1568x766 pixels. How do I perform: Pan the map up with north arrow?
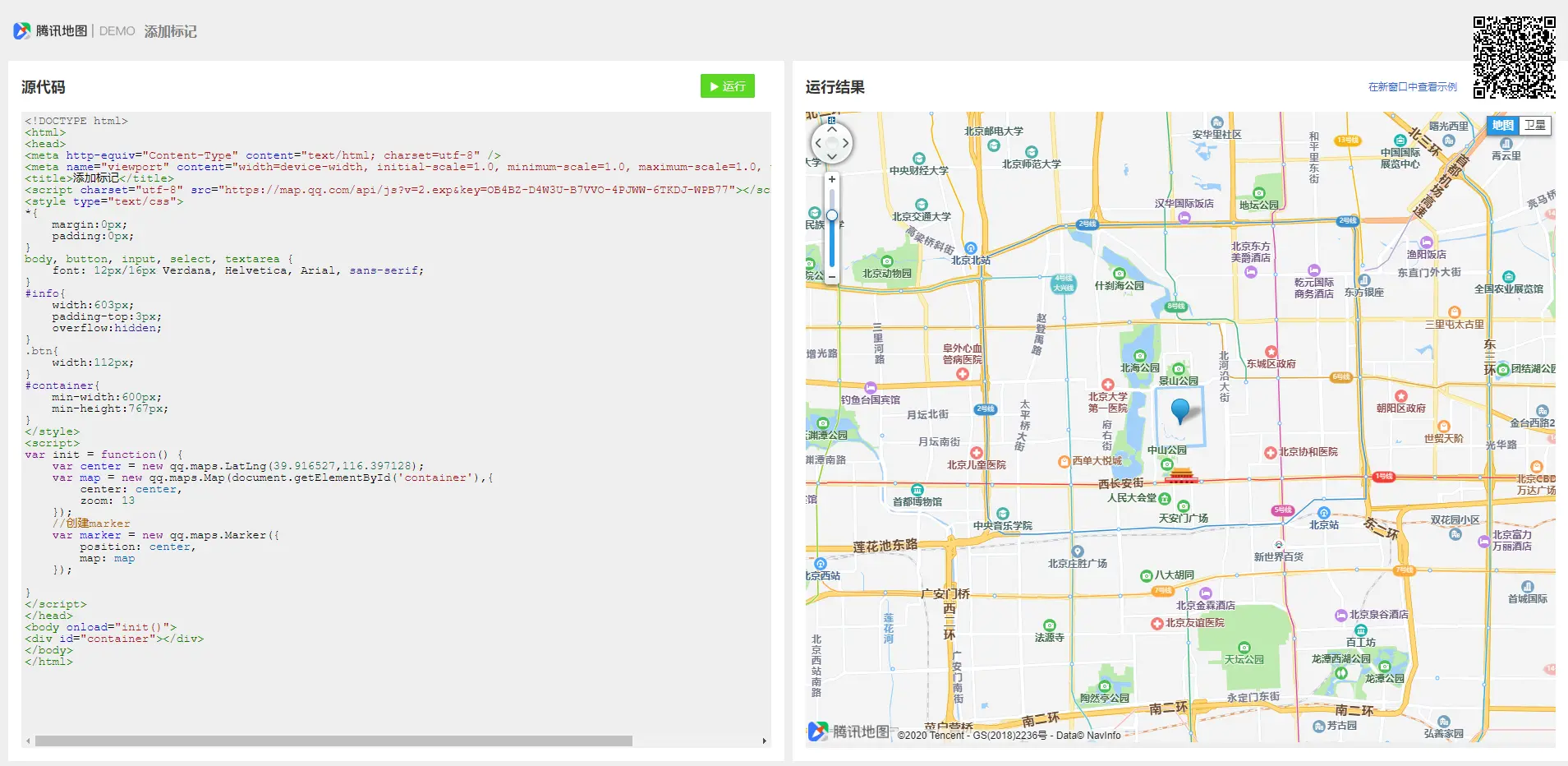click(832, 129)
